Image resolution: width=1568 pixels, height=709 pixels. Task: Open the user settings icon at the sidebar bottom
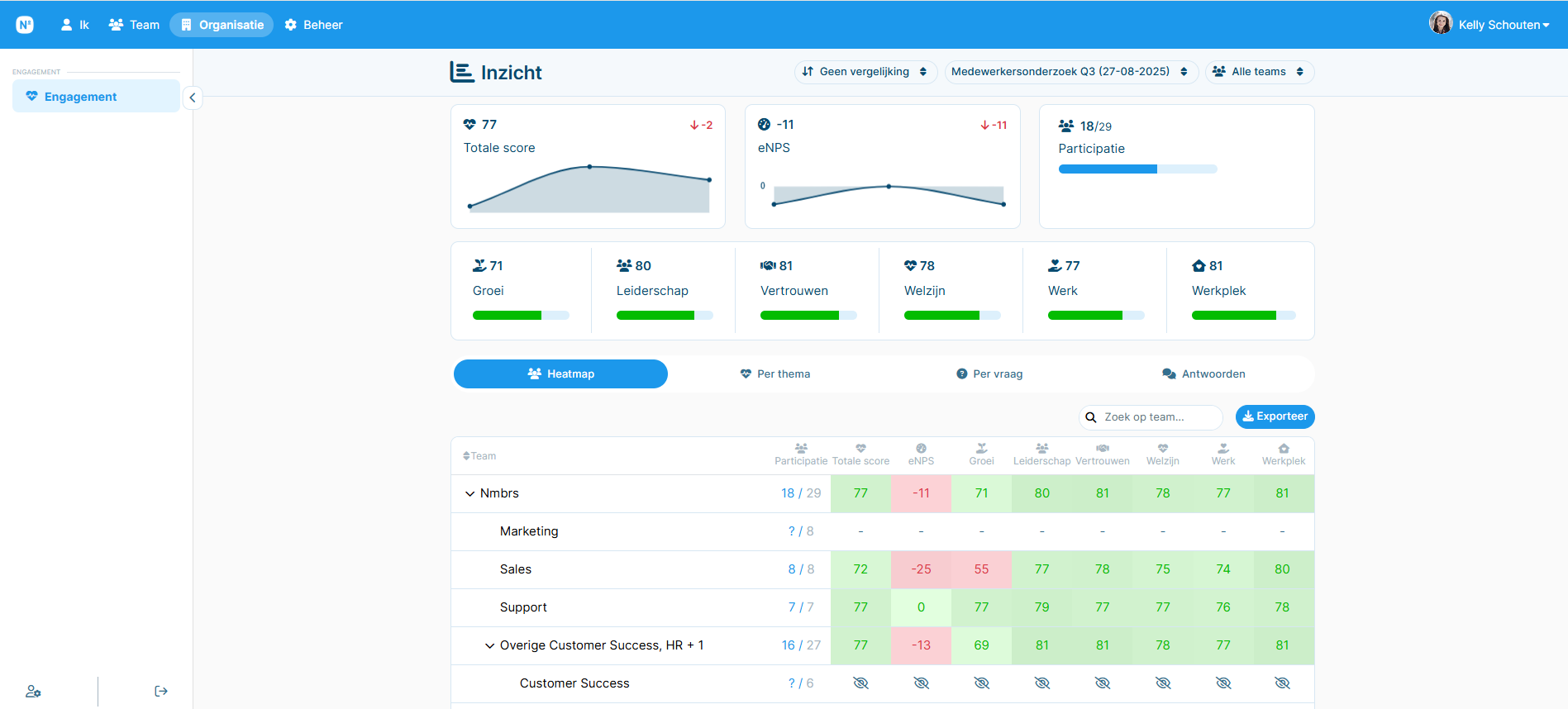(x=33, y=691)
